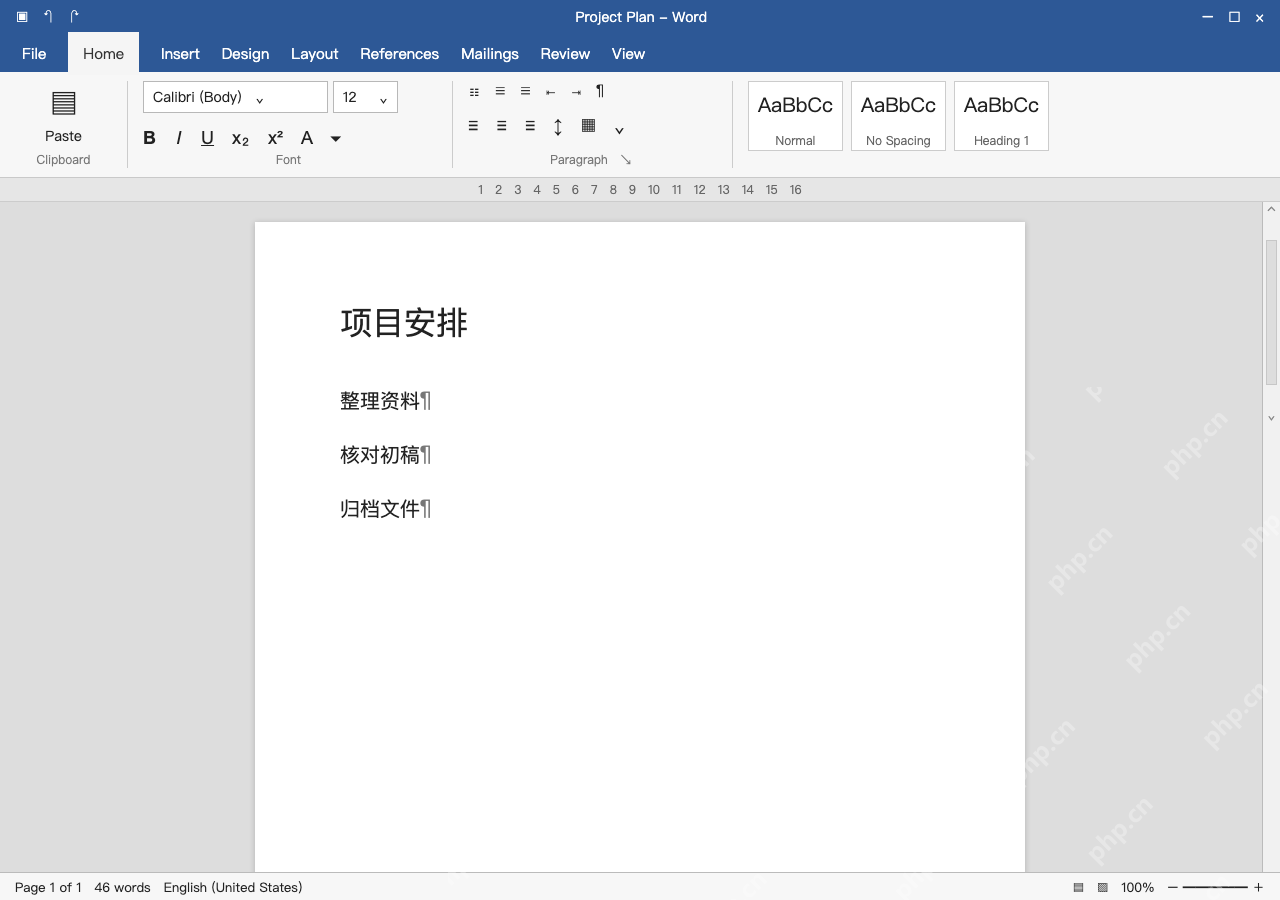Switch to the Review tab
The width and height of the screenshot is (1280, 900).
pyautogui.click(x=565, y=54)
